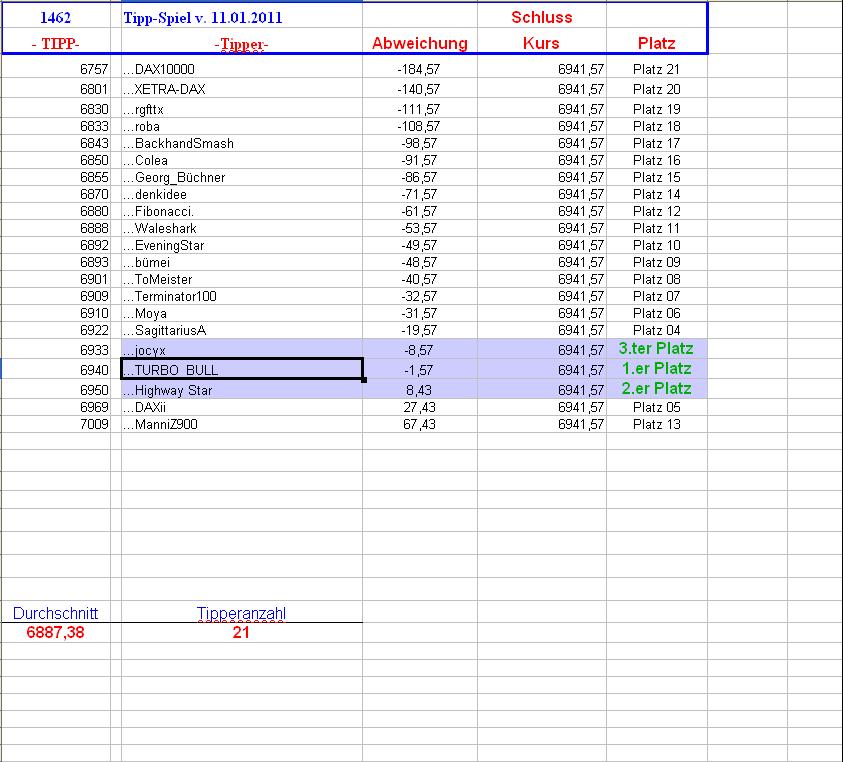
Task: Click the 'Schluss' header cell
Action: point(541,17)
